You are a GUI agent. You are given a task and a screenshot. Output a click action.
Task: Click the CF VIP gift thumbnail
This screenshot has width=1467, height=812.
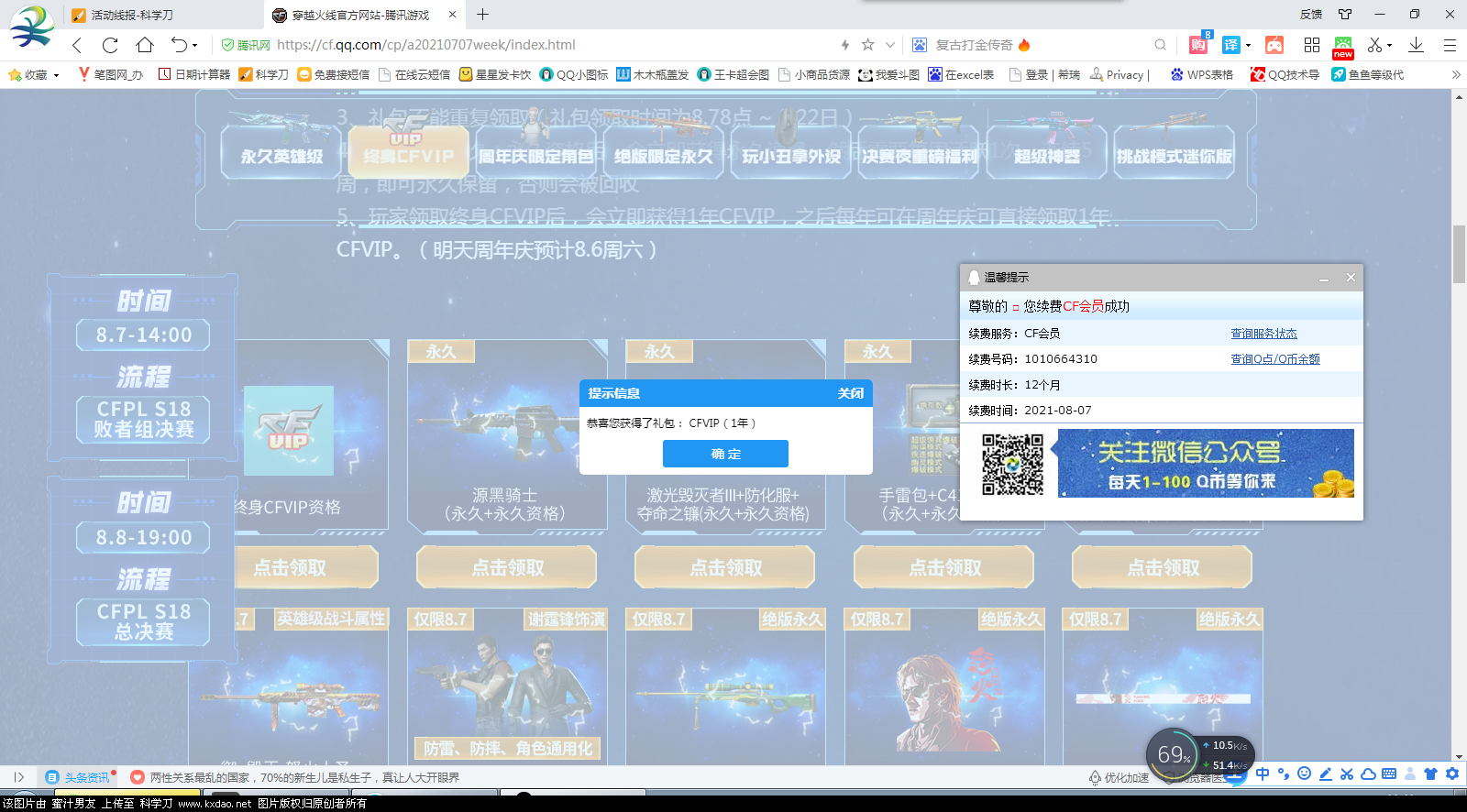click(x=289, y=431)
